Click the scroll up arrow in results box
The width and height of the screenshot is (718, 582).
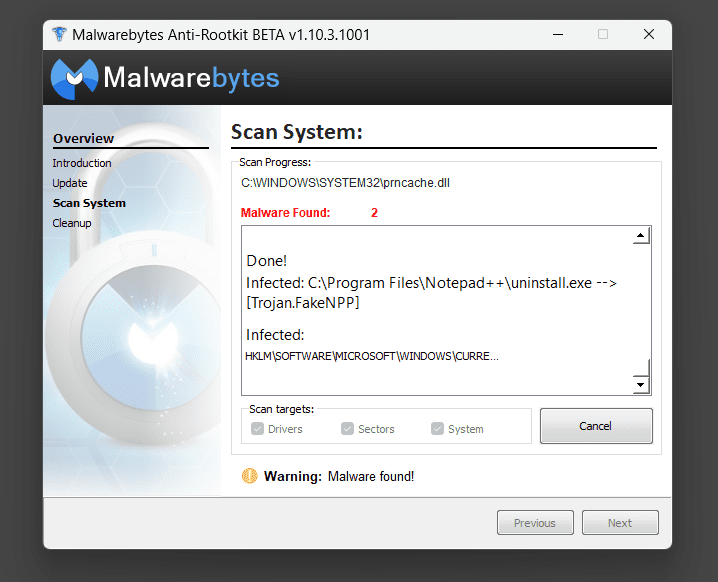(641, 235)
